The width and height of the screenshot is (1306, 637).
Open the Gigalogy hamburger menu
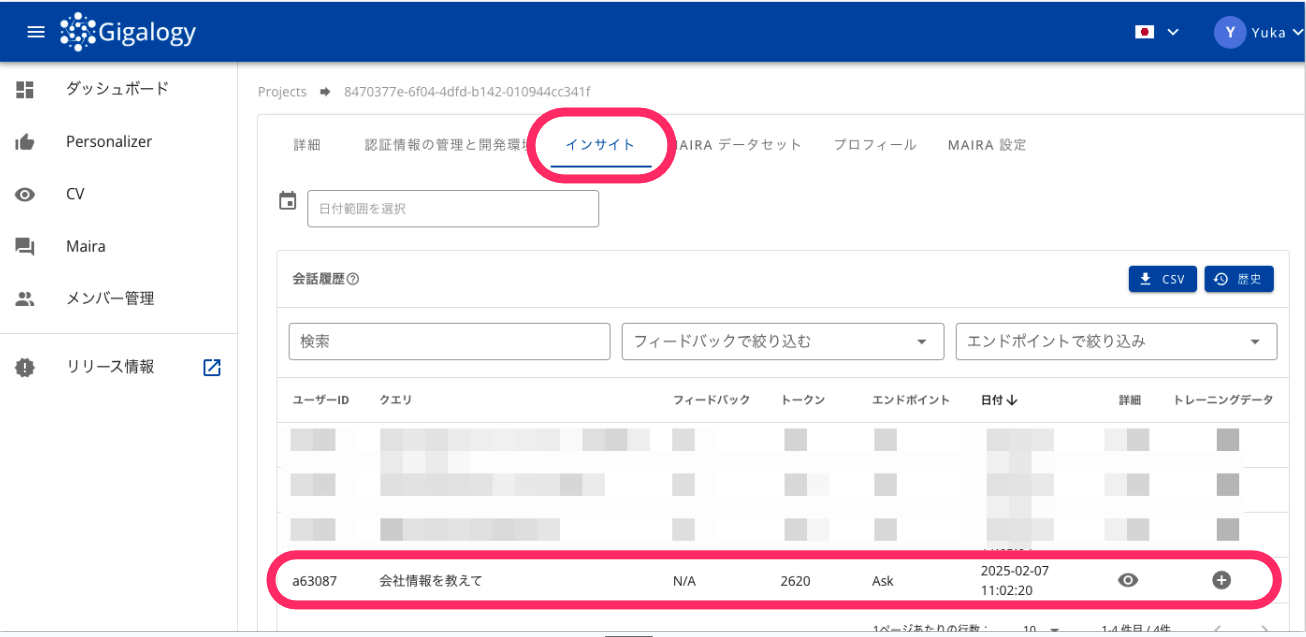point(36,31)
